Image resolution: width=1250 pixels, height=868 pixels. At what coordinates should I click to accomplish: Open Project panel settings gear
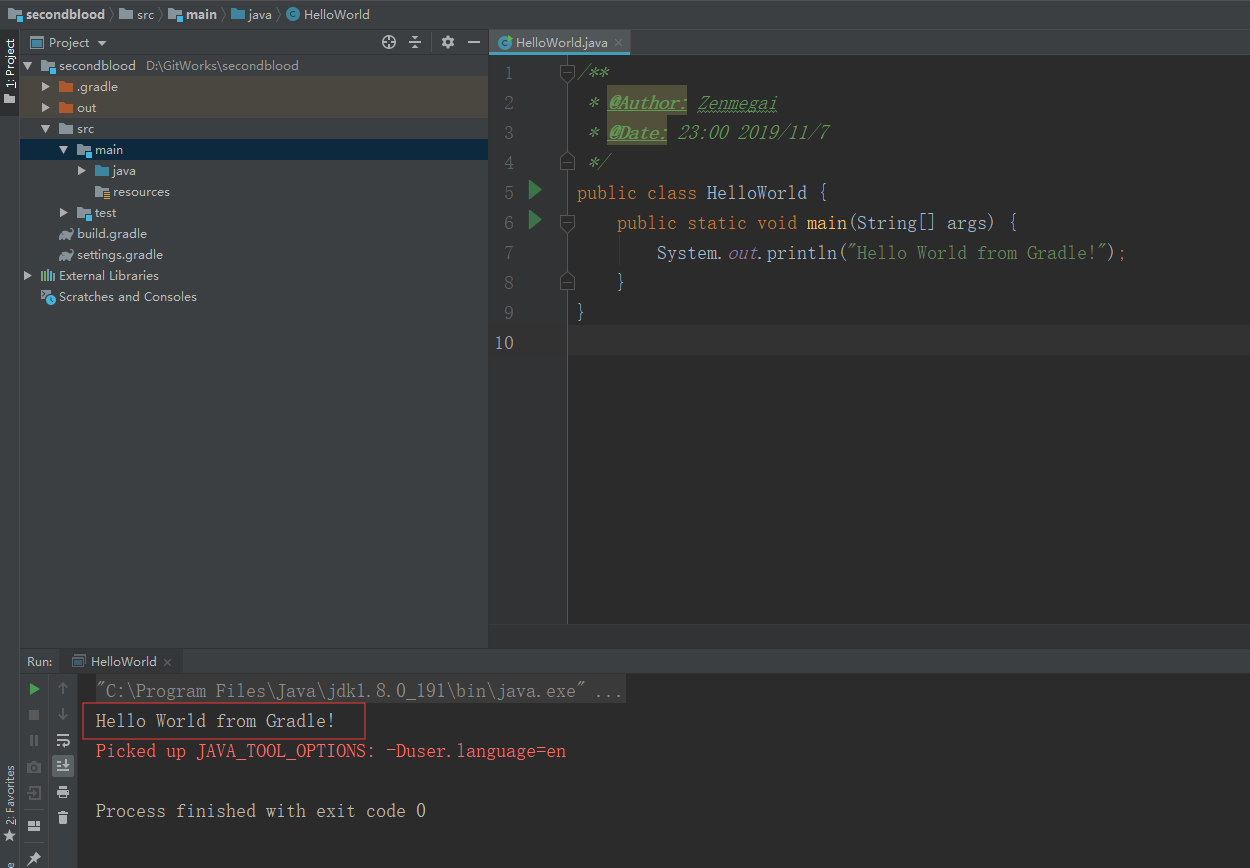pos(447,42)
